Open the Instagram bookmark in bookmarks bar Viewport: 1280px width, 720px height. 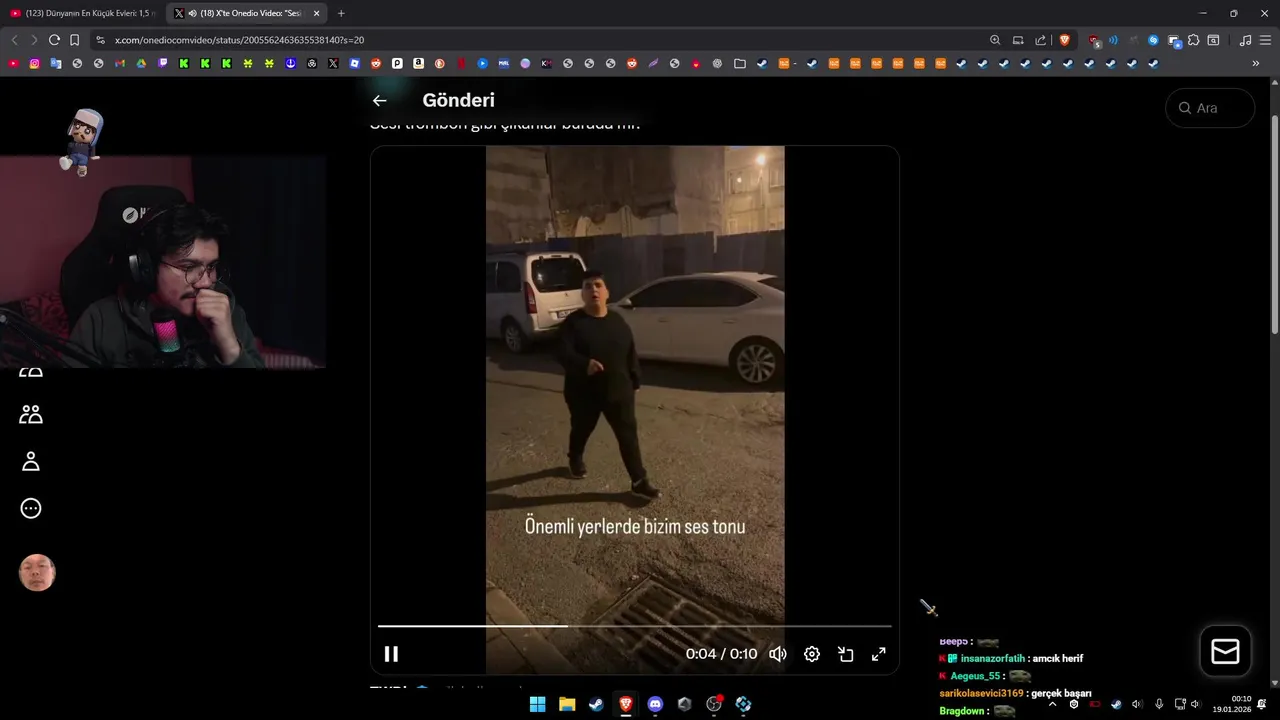point(34,63)
